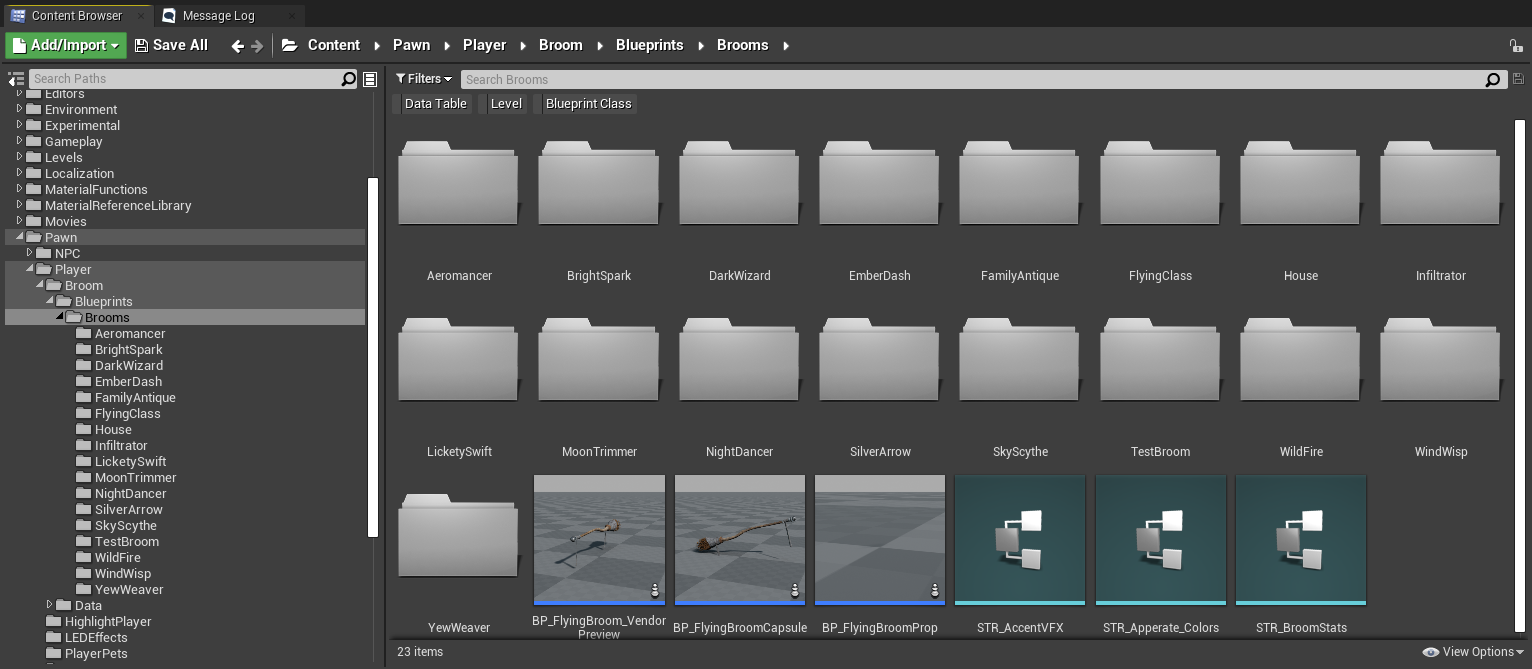Click the save search icon beside Search Brooms
This screenshot has height=669, width=1532.
(1518, 79)
